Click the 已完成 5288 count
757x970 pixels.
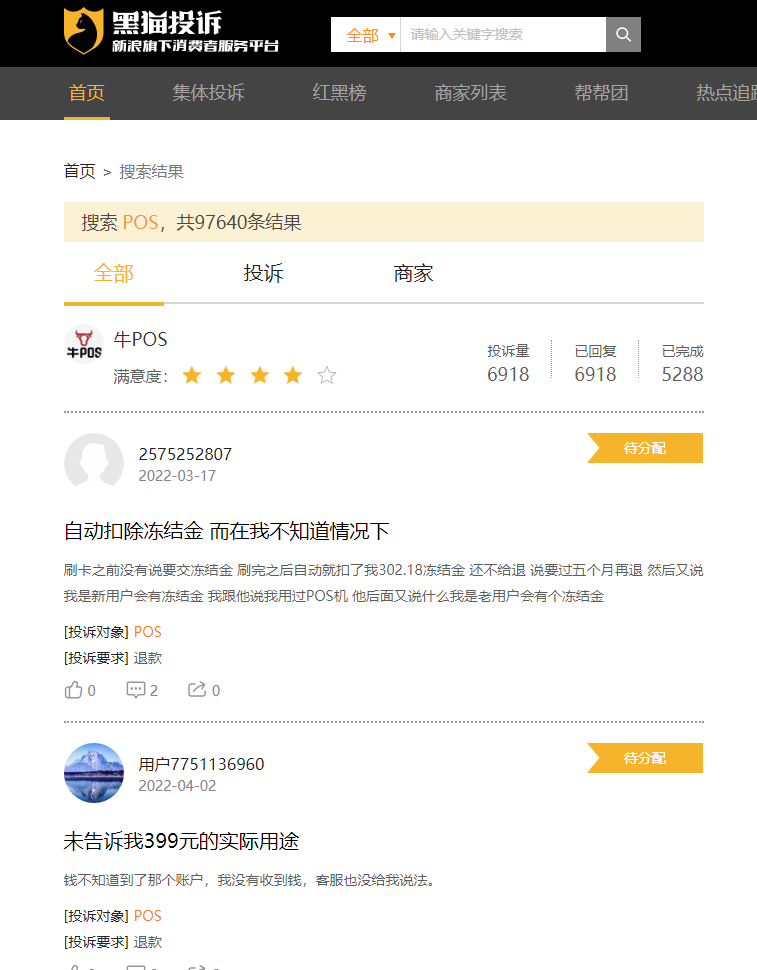tap(683, 363)
